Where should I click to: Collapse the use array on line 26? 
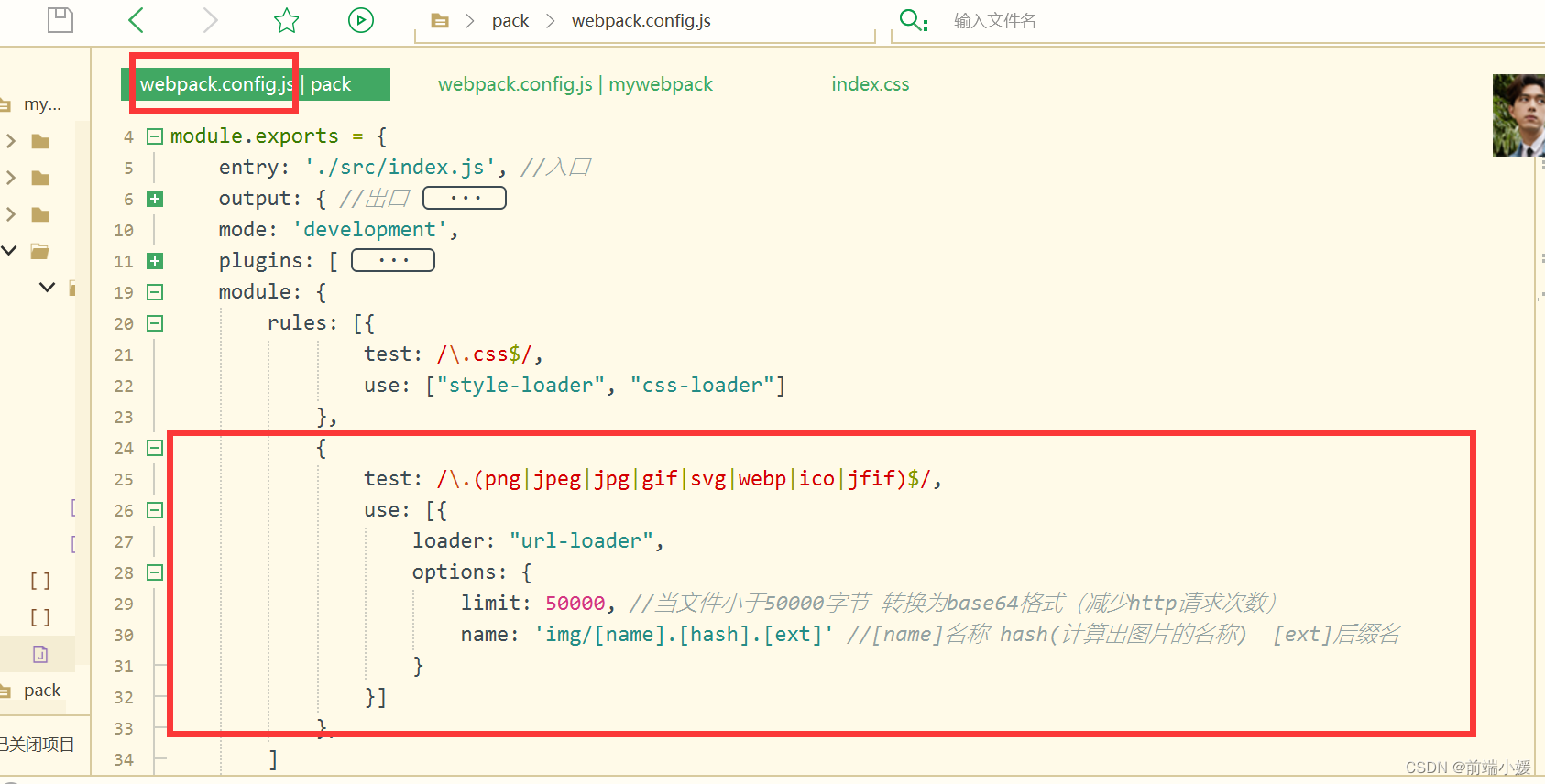click(155, 510)
